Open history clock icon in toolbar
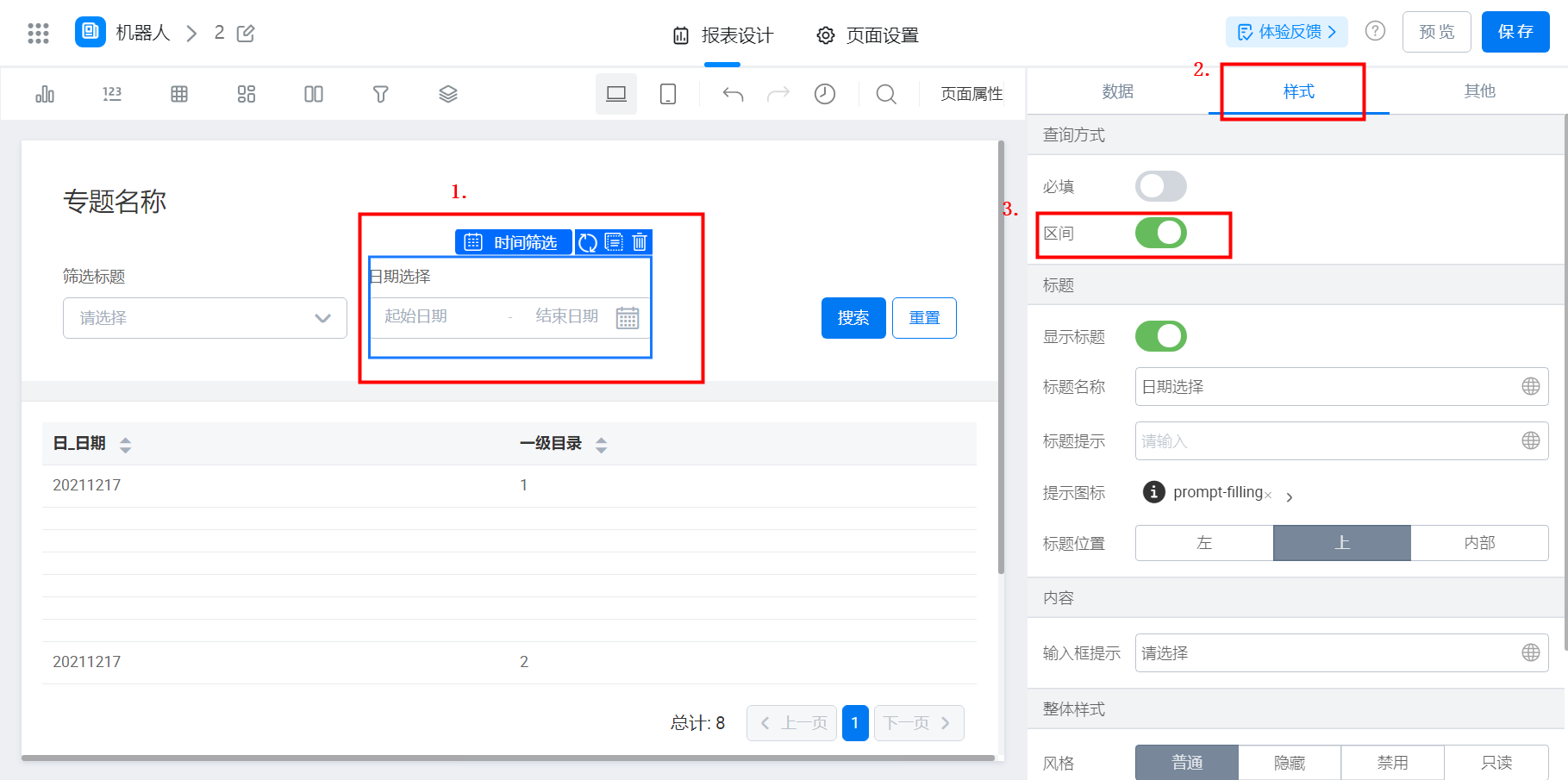The image size is (1568, 780). click(x=825, y=94)
